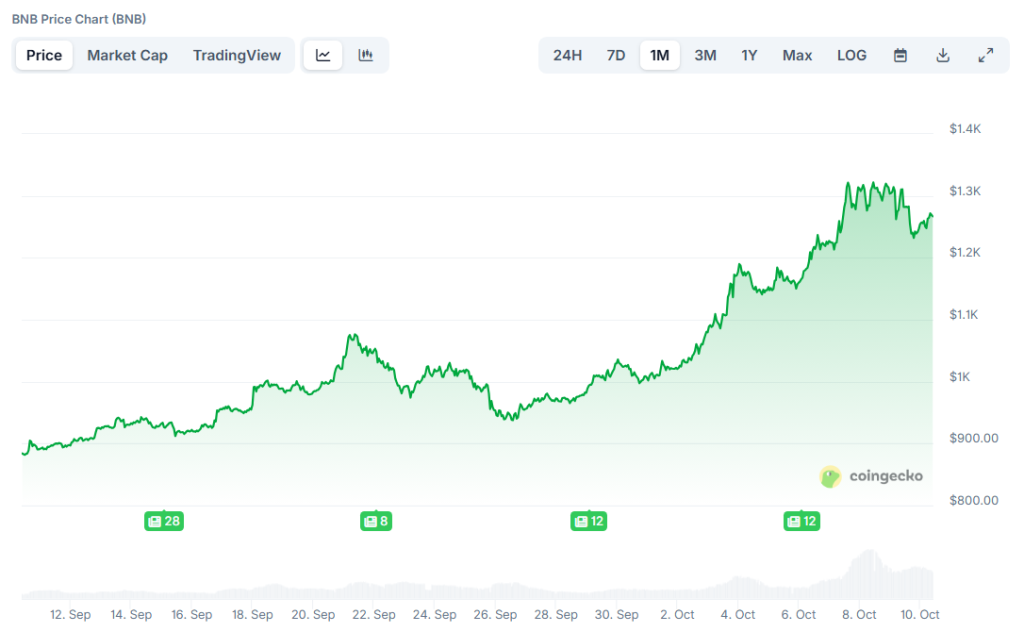This screenshot has height=632, width=1024.
Task: Open the 28 news marker near 14 Sep
Action: [x=164, y=521]
